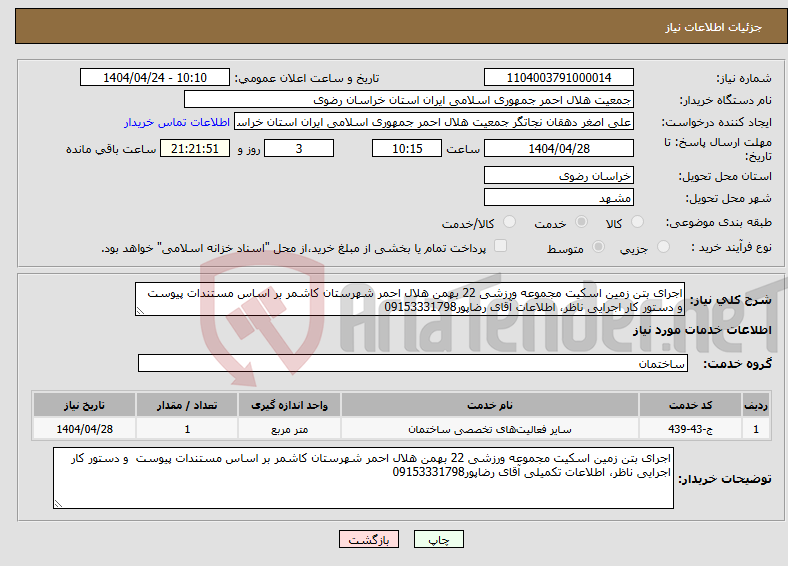Click the نام خدمت column header
This screenshot has width=788, height=566.
pos(489,405)
